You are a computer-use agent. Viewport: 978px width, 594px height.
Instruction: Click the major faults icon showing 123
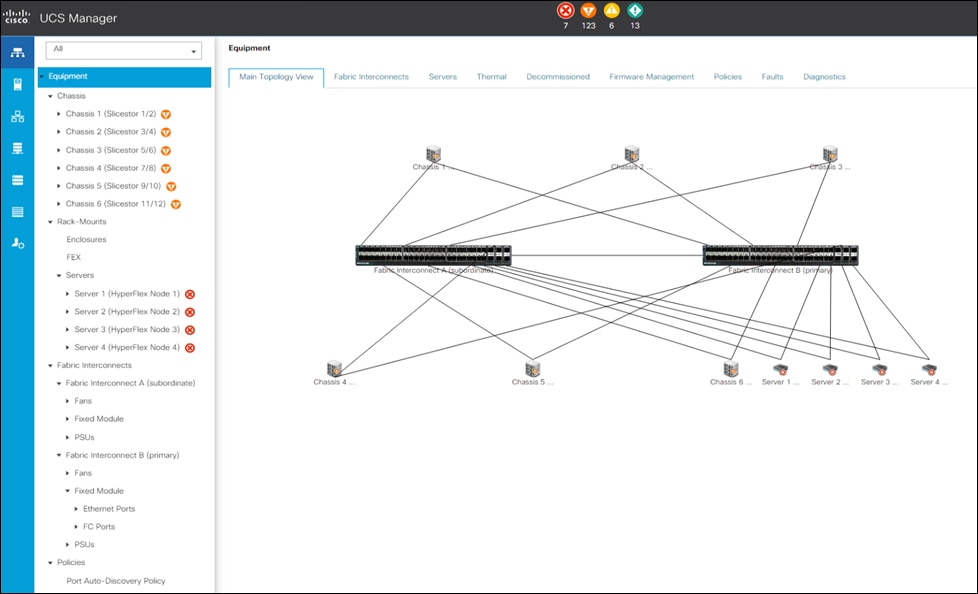coord(588,11)
